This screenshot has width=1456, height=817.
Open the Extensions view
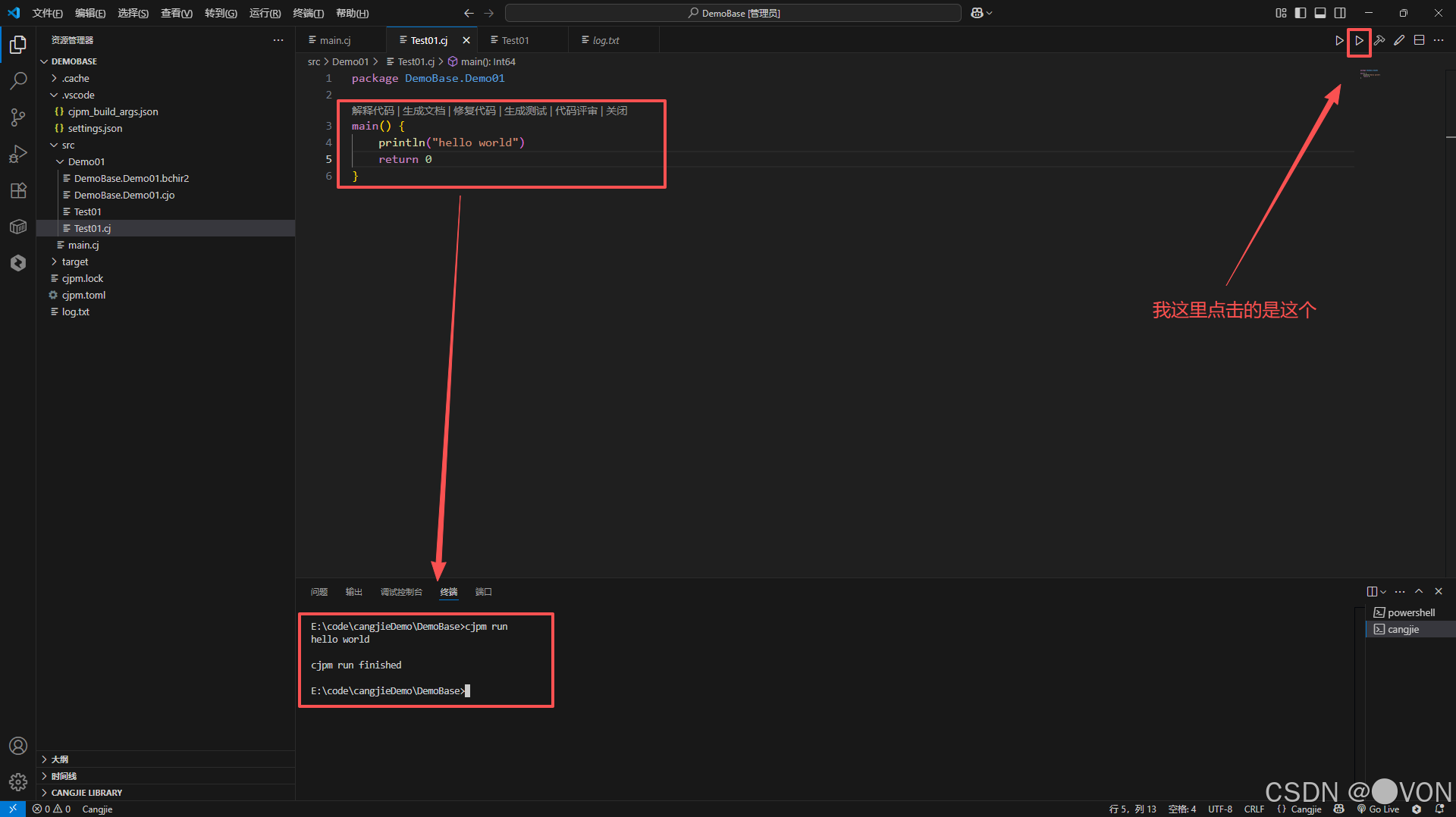click(x=18, y=190)
